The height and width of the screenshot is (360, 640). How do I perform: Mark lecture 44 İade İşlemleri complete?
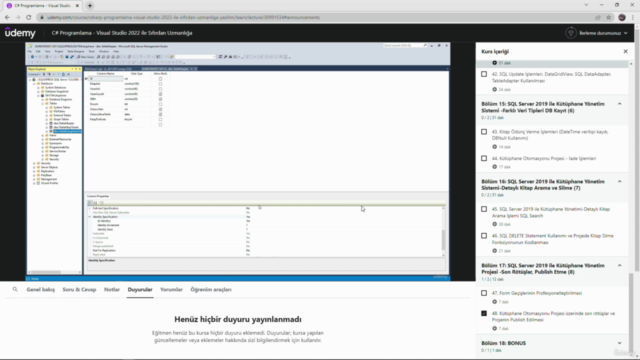[x=484, y=158]
